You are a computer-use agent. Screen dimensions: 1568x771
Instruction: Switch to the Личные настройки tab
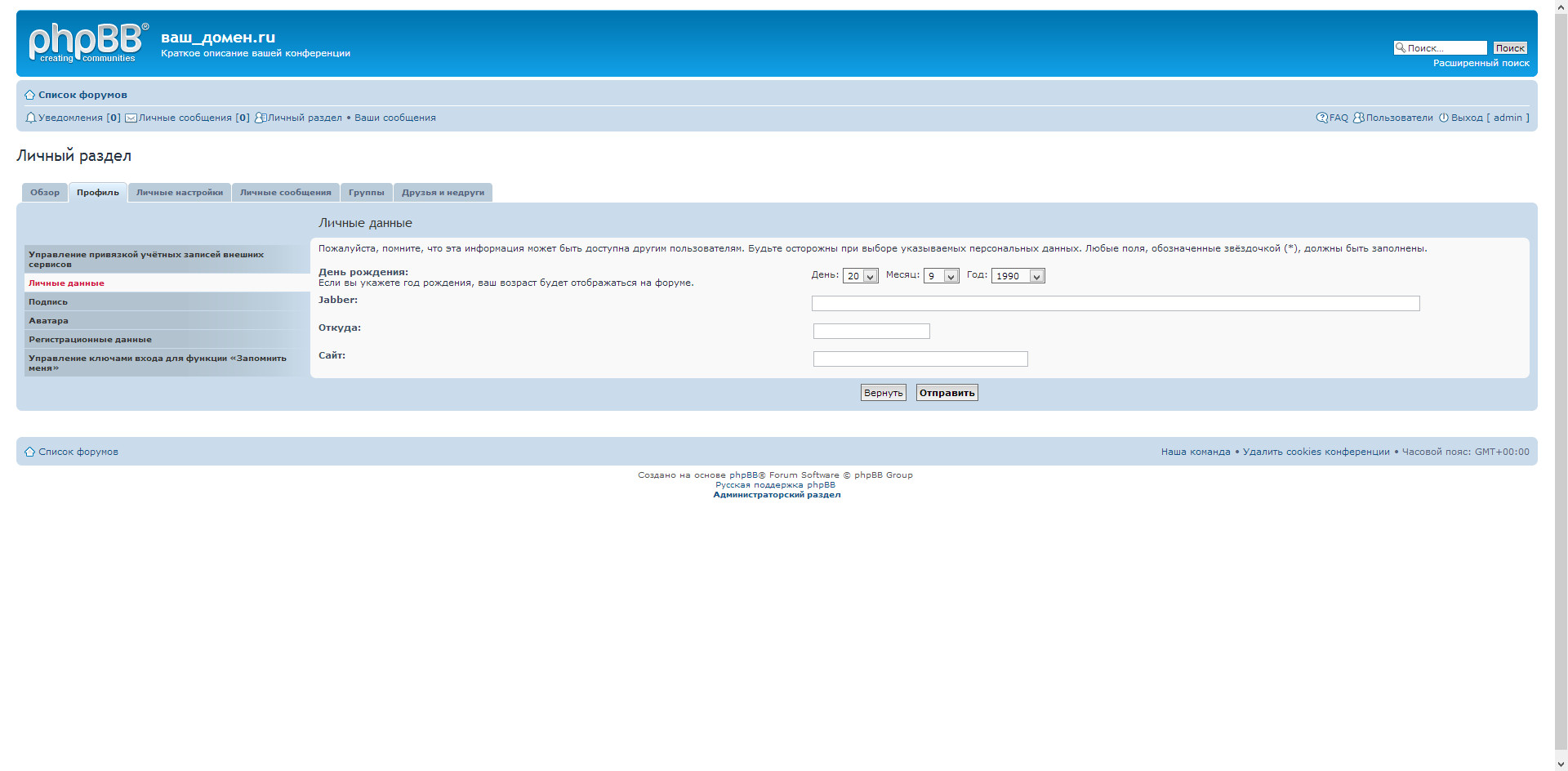pyautogui.click(x=179, y=193)
